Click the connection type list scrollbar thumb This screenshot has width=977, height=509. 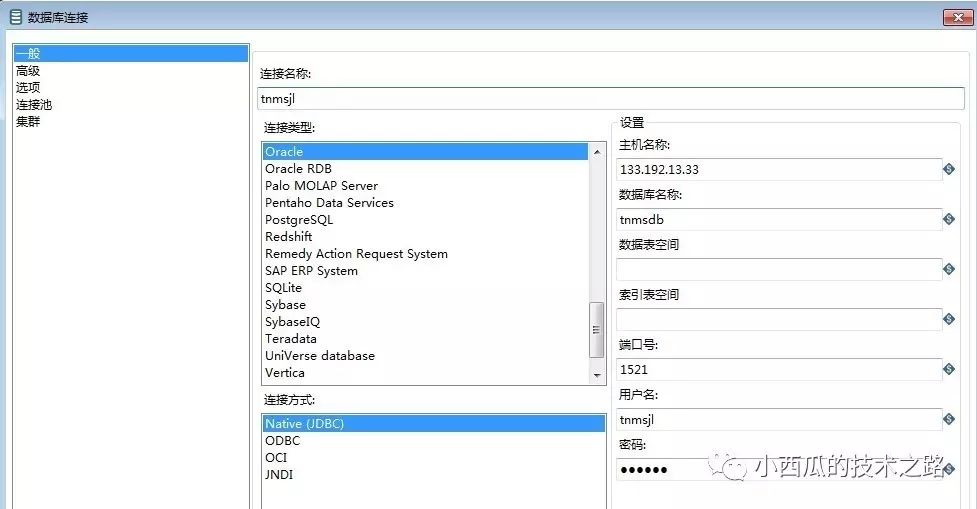coord(596,330)
